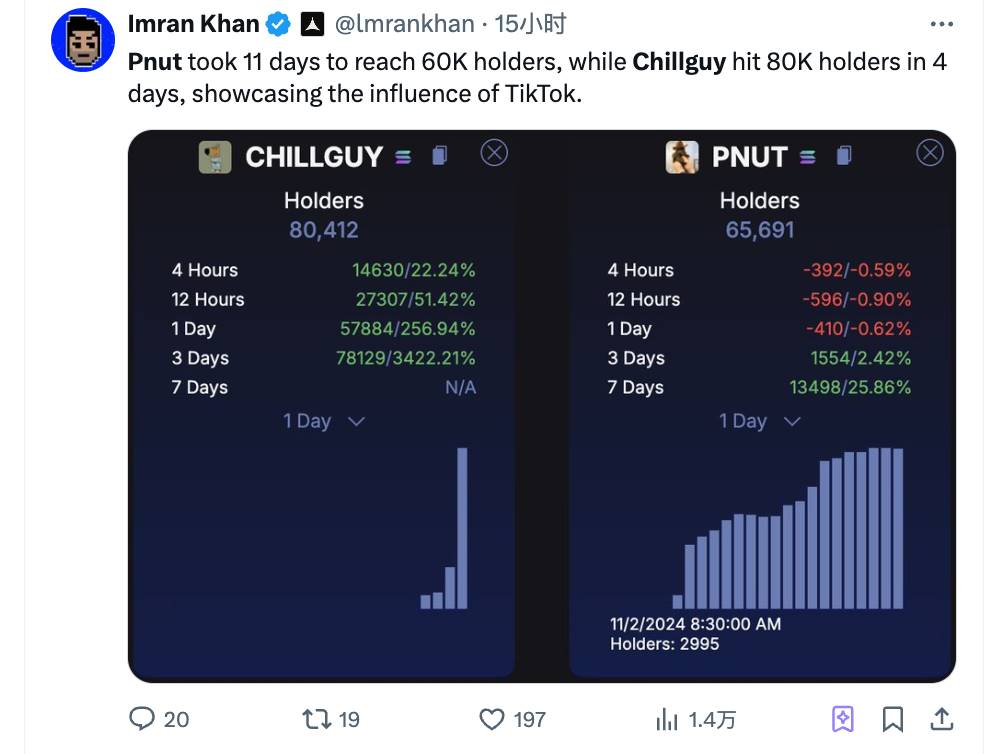Open the Imran Khan display name link
Screen dimensions: 998x754
193,24
